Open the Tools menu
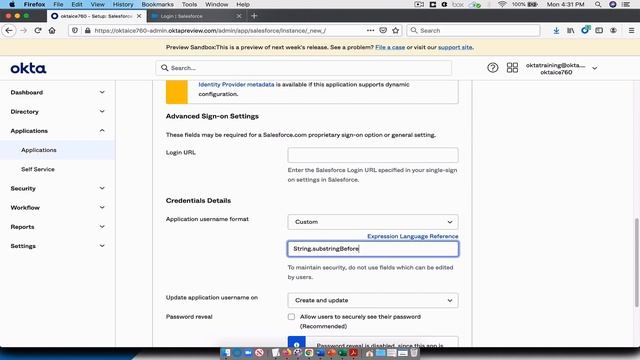The image size is (640, 360). [x=189, y=4]
